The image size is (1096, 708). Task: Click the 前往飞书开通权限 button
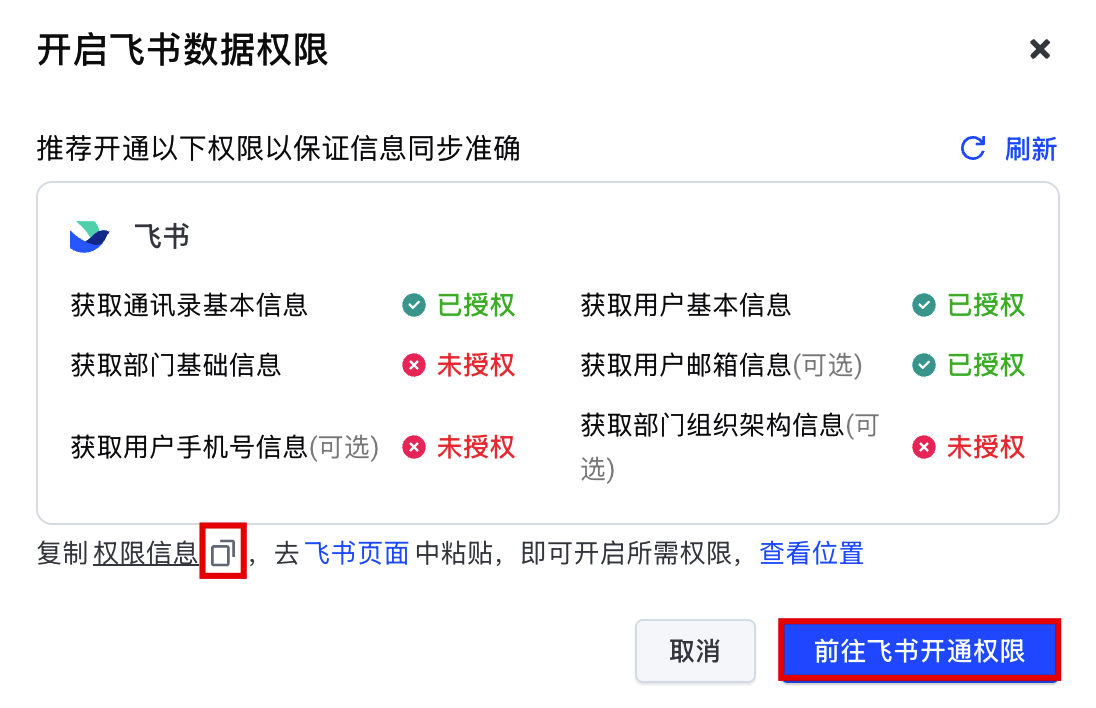coord(919,651)
